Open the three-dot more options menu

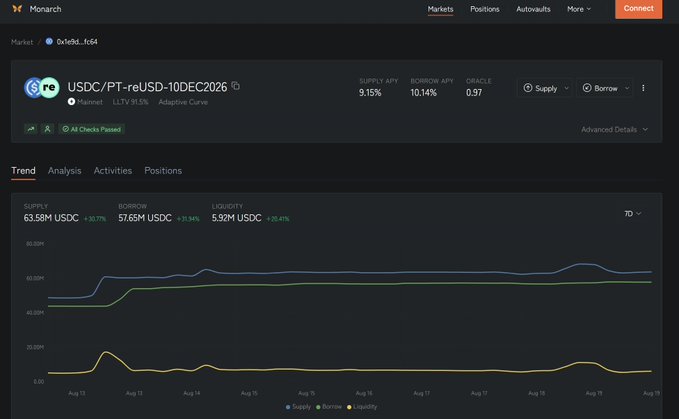click(643, 88)
